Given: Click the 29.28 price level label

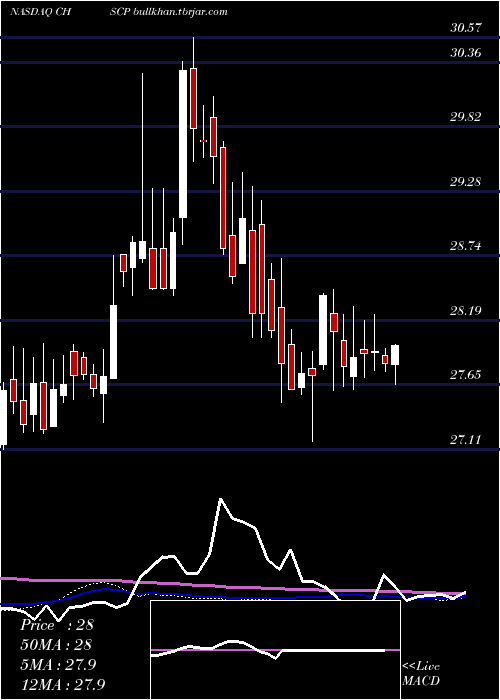Looking at the screenshot, I should click(466, 182).
